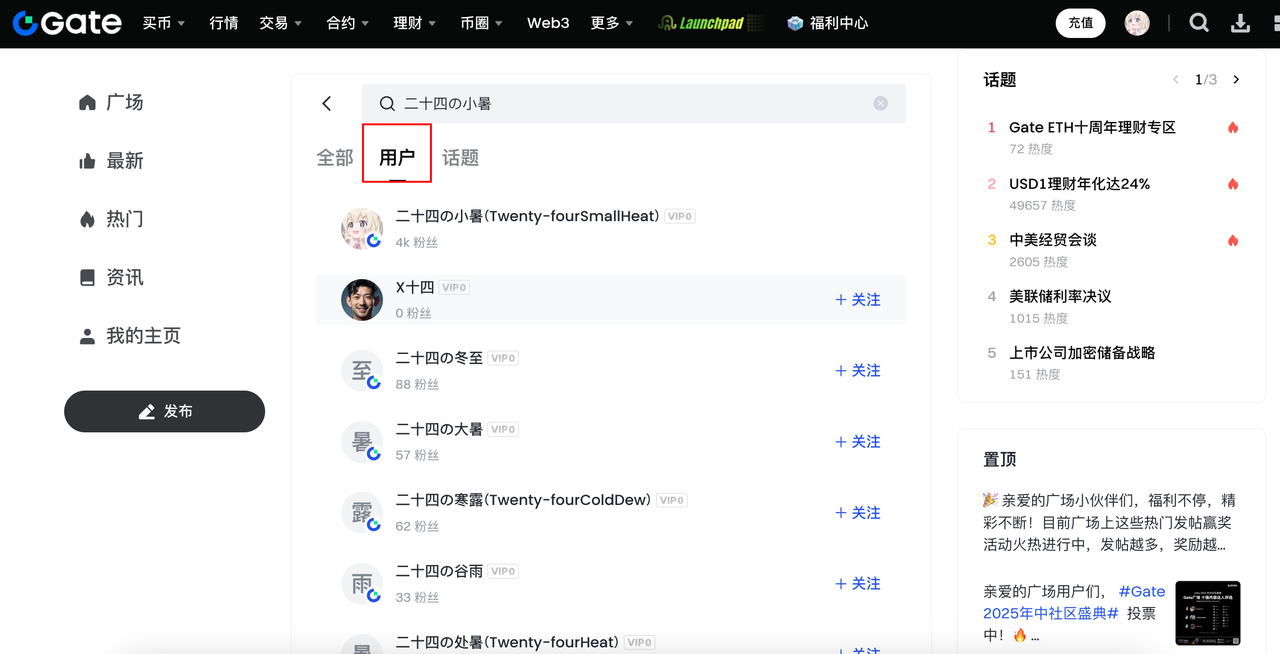Open 热门 flame icon in sidebar

pos(88,218)
